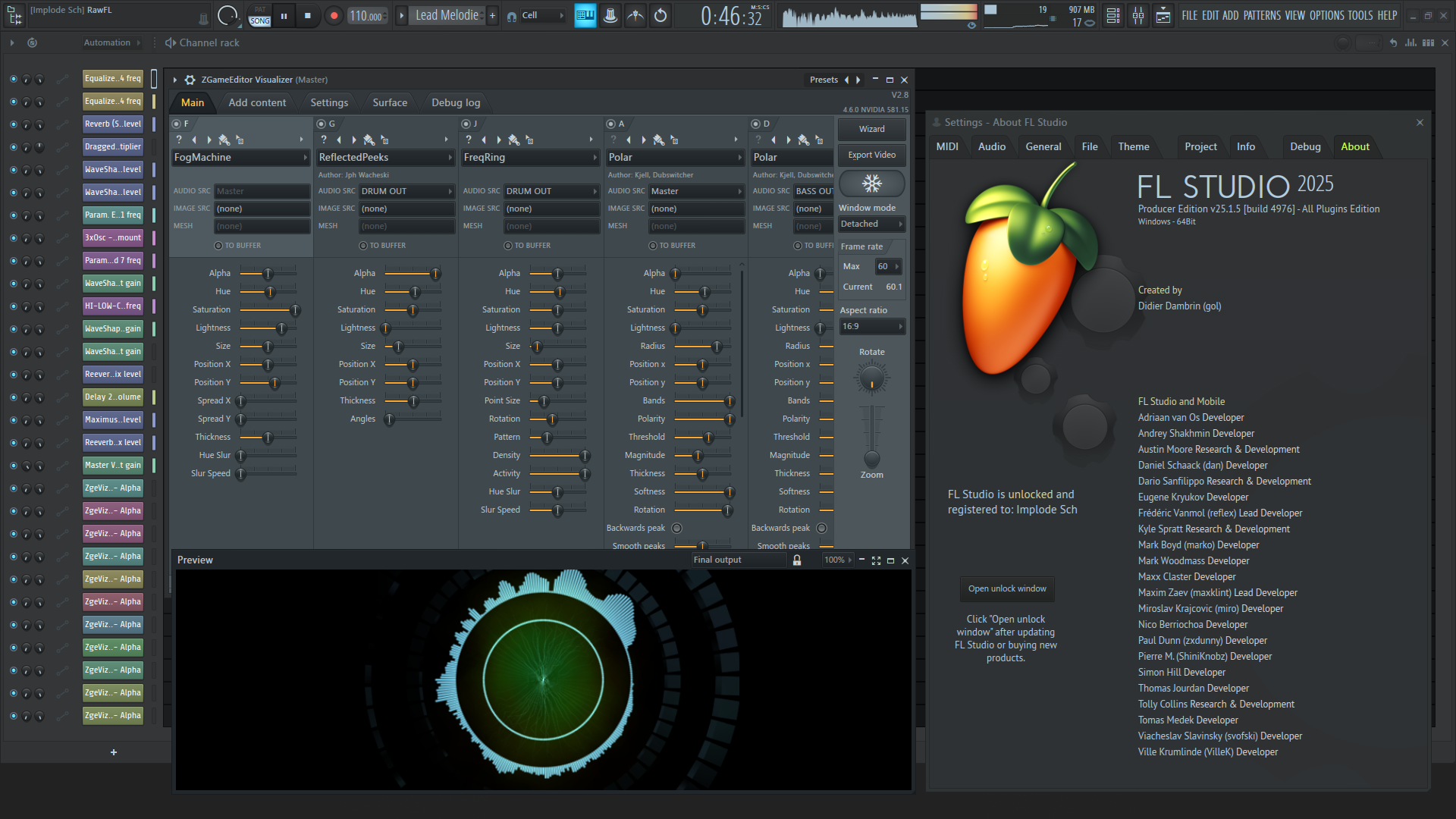Click the fullscreen icon in Preview header

click(876, 560)
